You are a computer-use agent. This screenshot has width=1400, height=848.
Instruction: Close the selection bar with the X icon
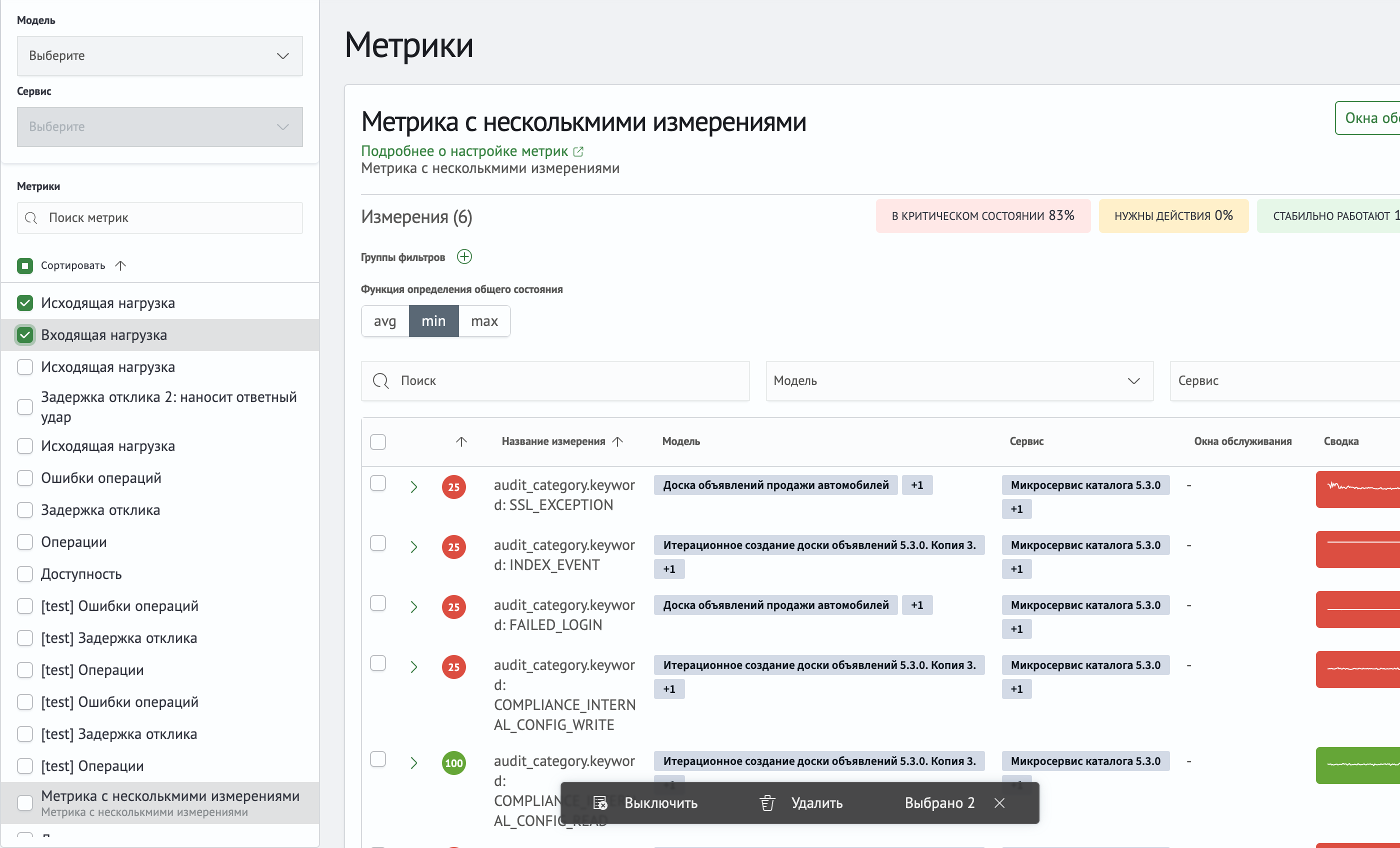(999, 802)
